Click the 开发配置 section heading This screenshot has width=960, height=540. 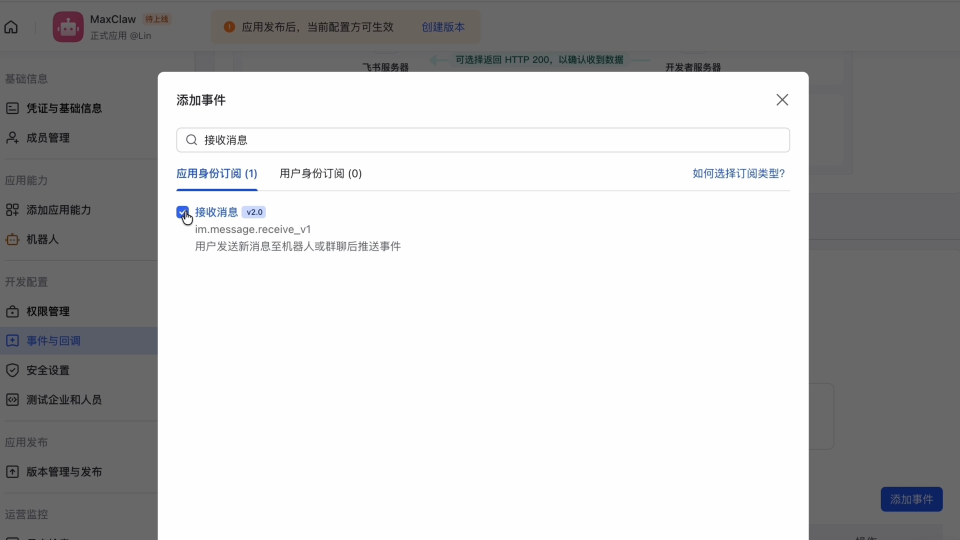26,282
